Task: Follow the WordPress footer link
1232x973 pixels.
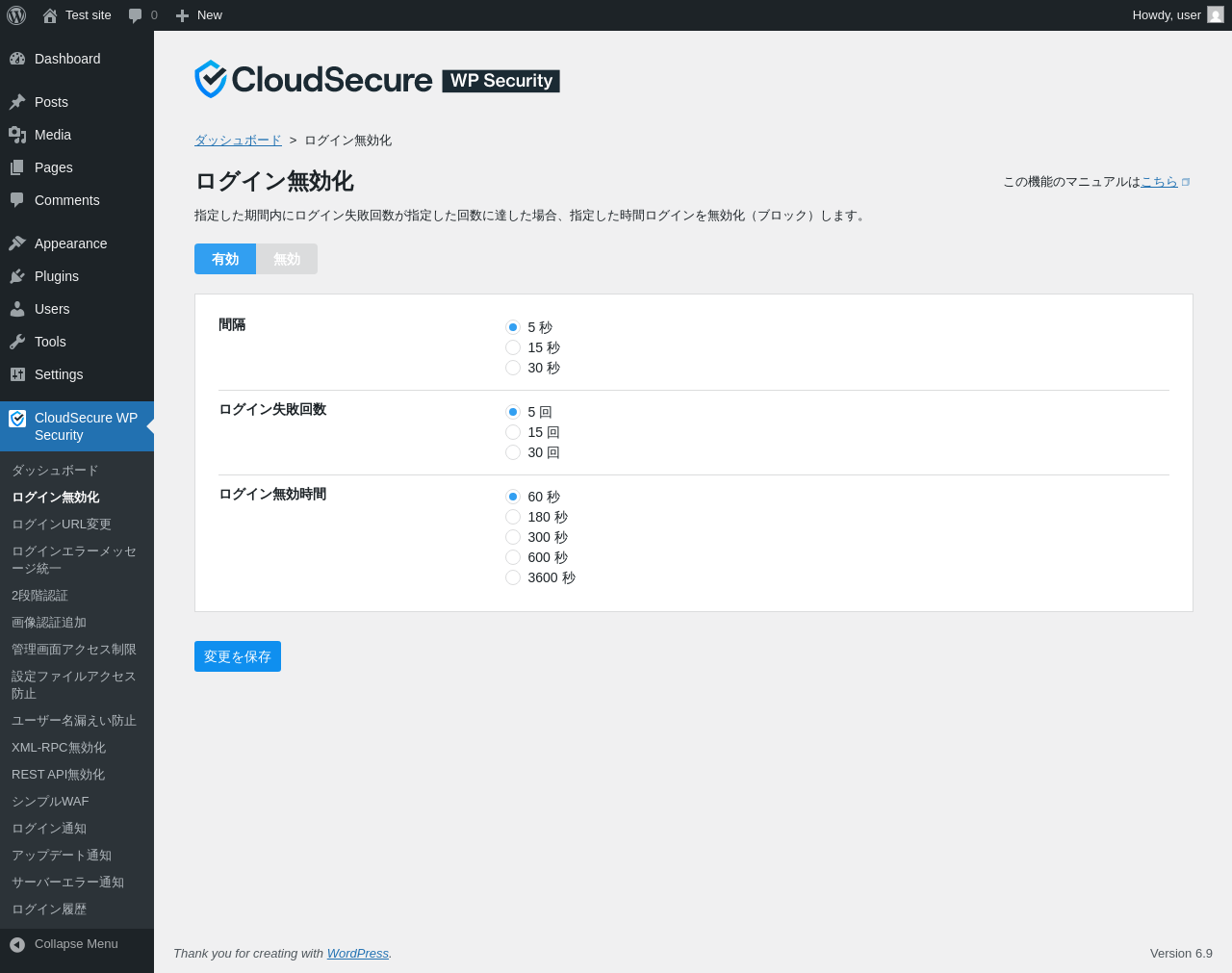Action: [x=358, y=954]
